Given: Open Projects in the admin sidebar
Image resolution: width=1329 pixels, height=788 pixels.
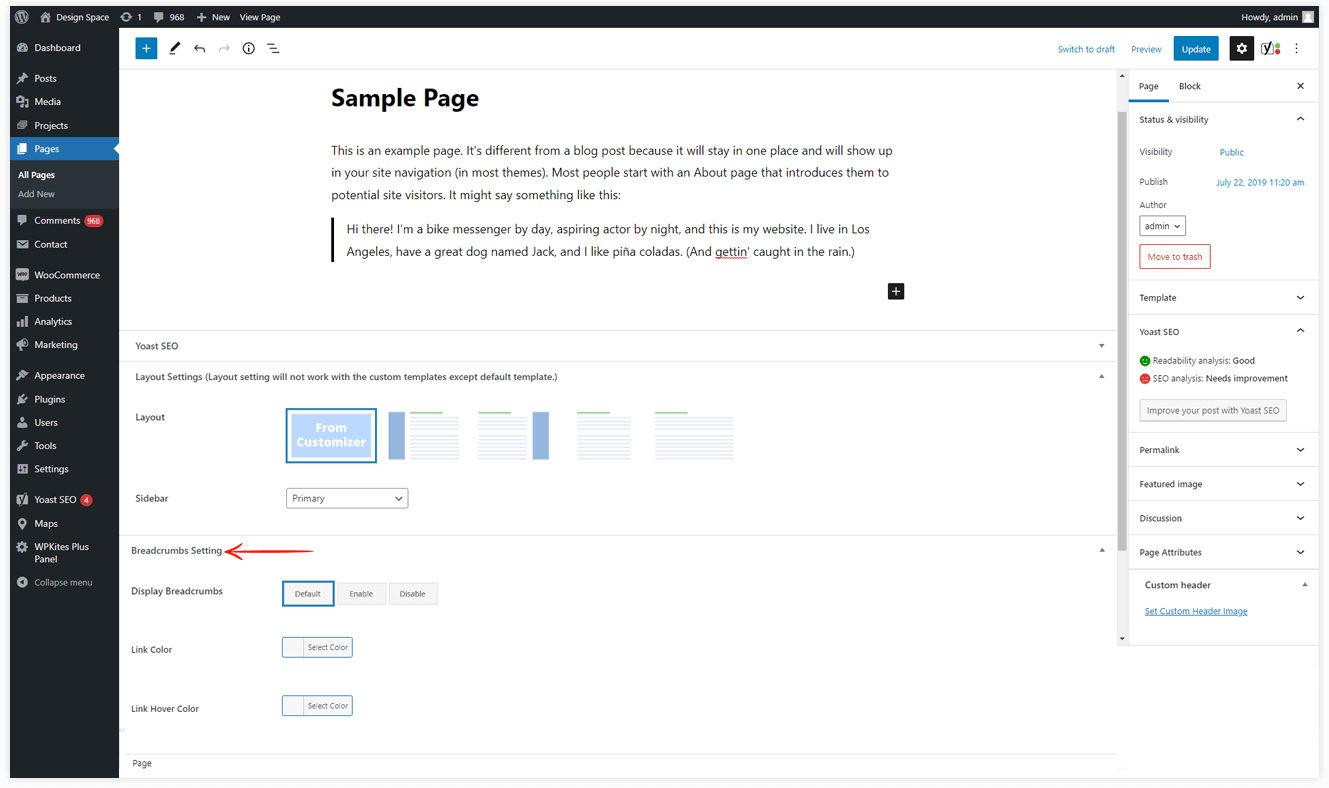Looking at the screenshot, I should point(64,125).
